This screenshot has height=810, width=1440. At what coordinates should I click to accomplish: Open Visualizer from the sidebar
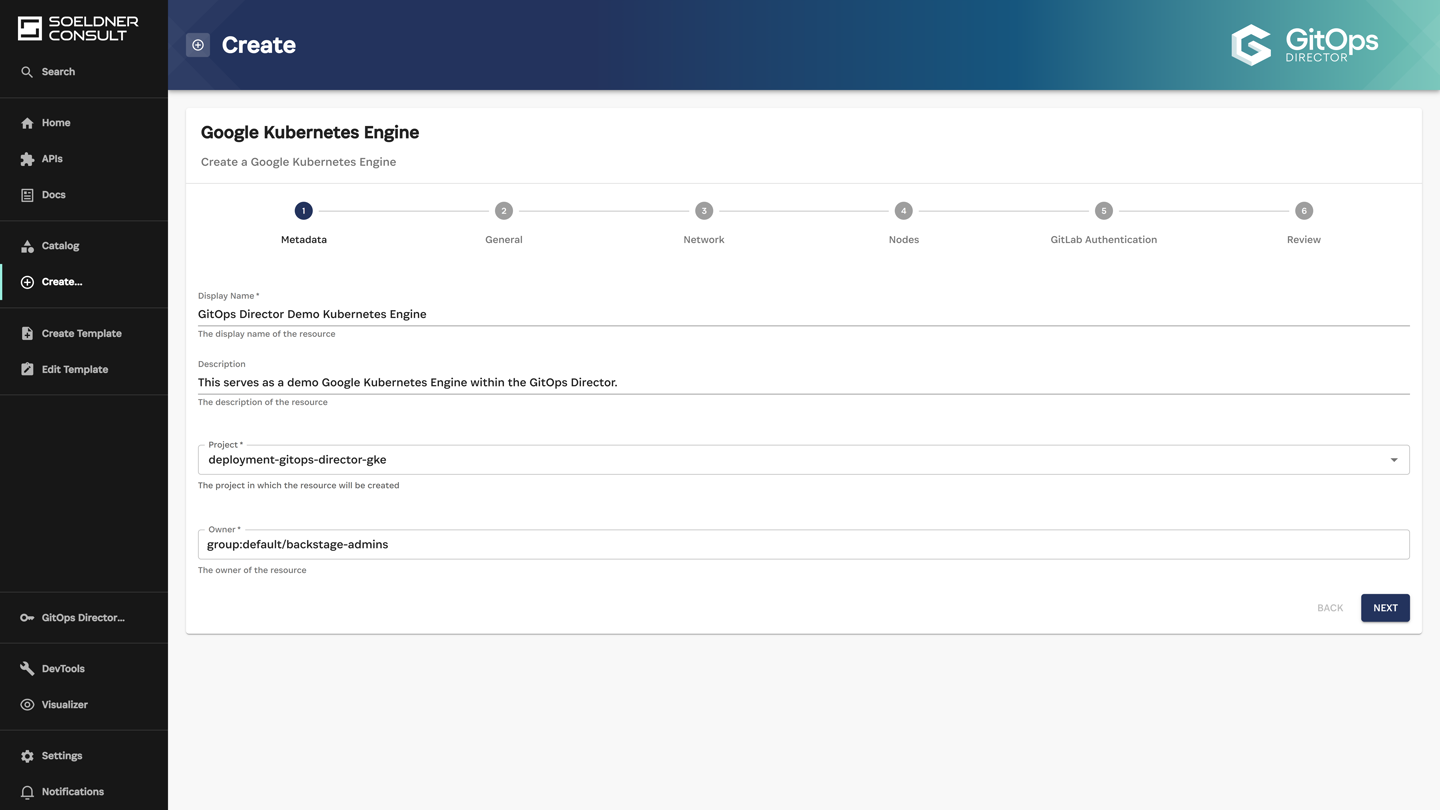(84, 705)
